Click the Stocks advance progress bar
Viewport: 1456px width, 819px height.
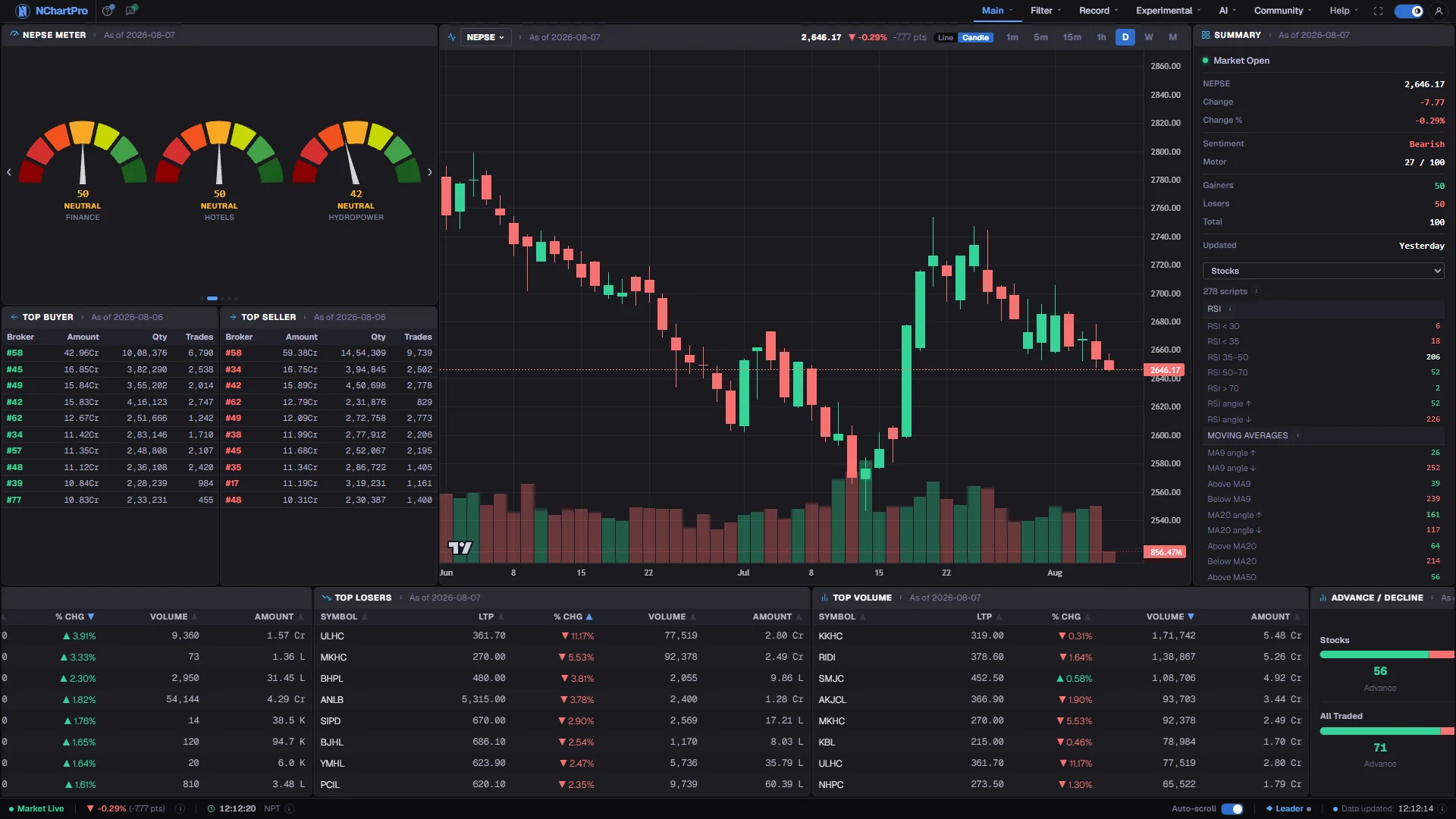[x=1387, y=654]
